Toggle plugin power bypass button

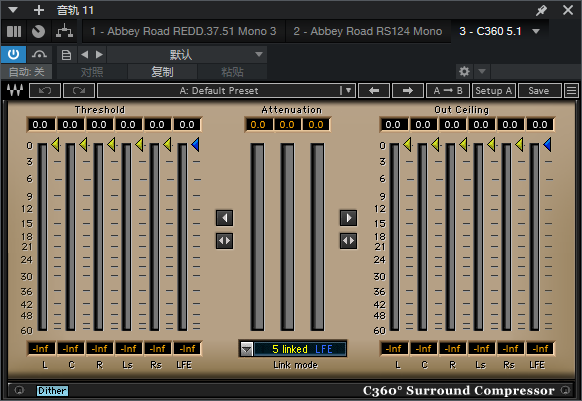(13, 55)
